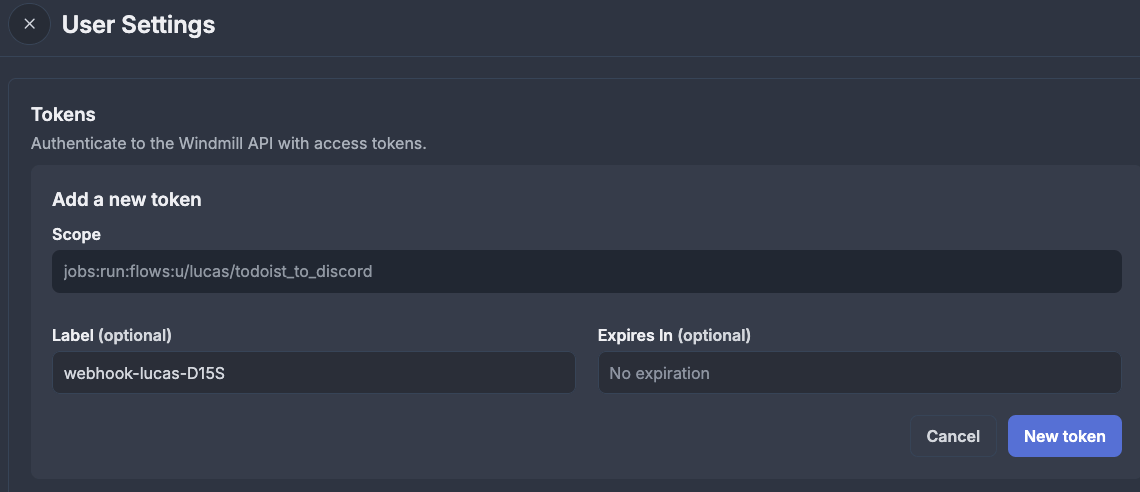
Task: Abort token creation via Cancel
Action: click(953, 436)
